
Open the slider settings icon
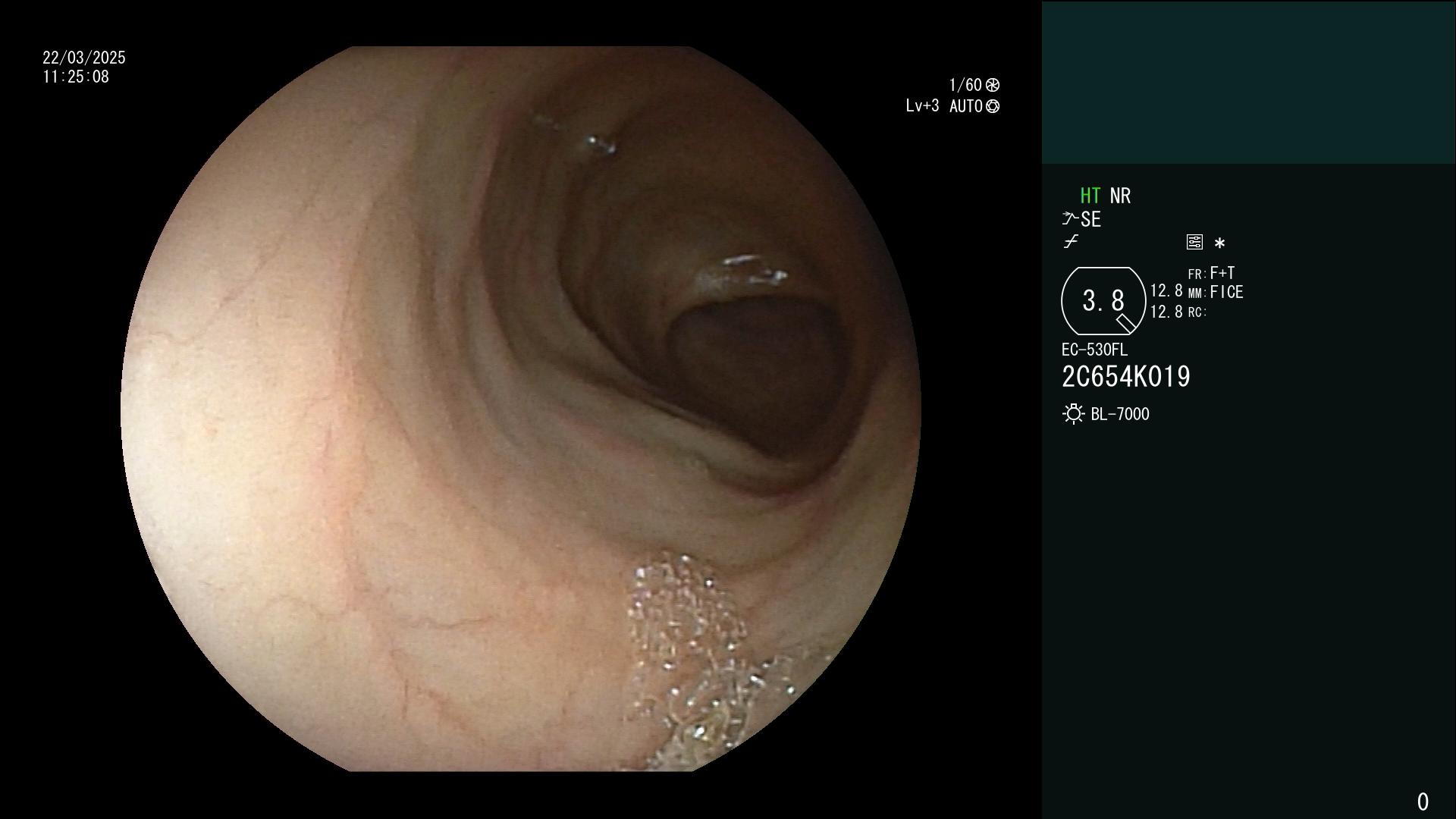1194,242
